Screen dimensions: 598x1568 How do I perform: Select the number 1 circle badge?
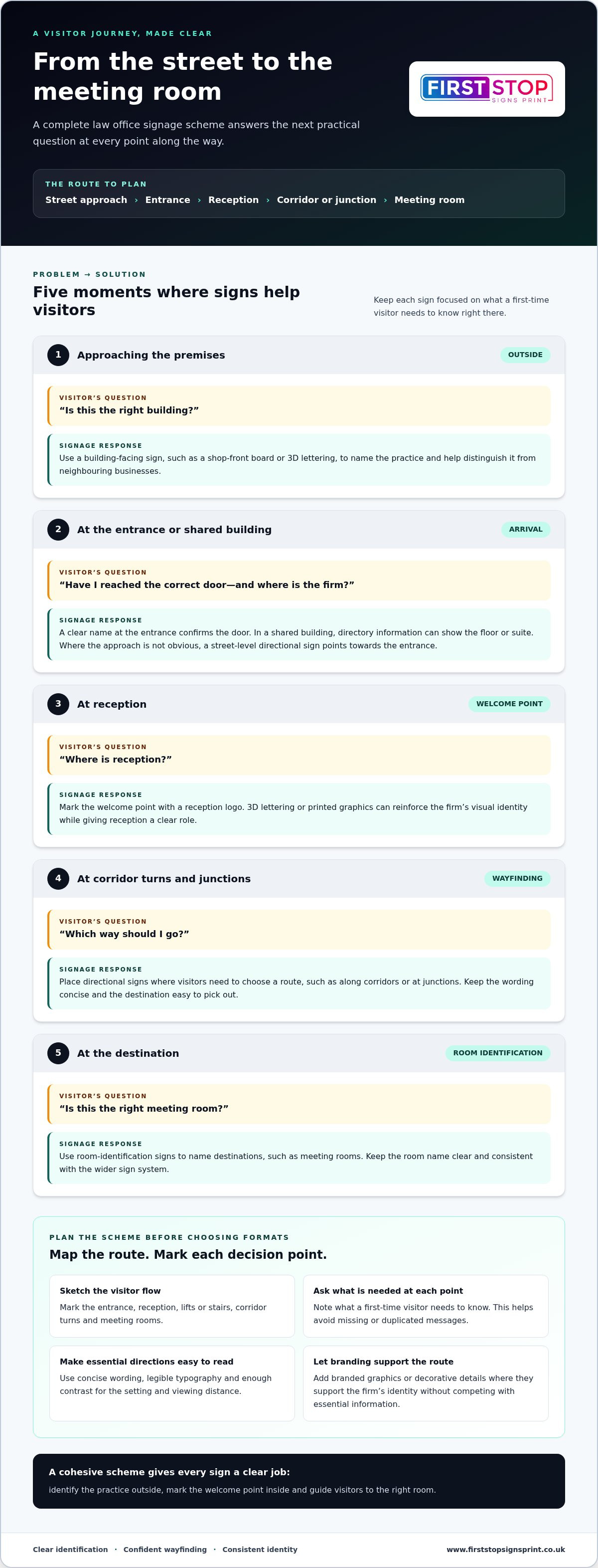58,355
